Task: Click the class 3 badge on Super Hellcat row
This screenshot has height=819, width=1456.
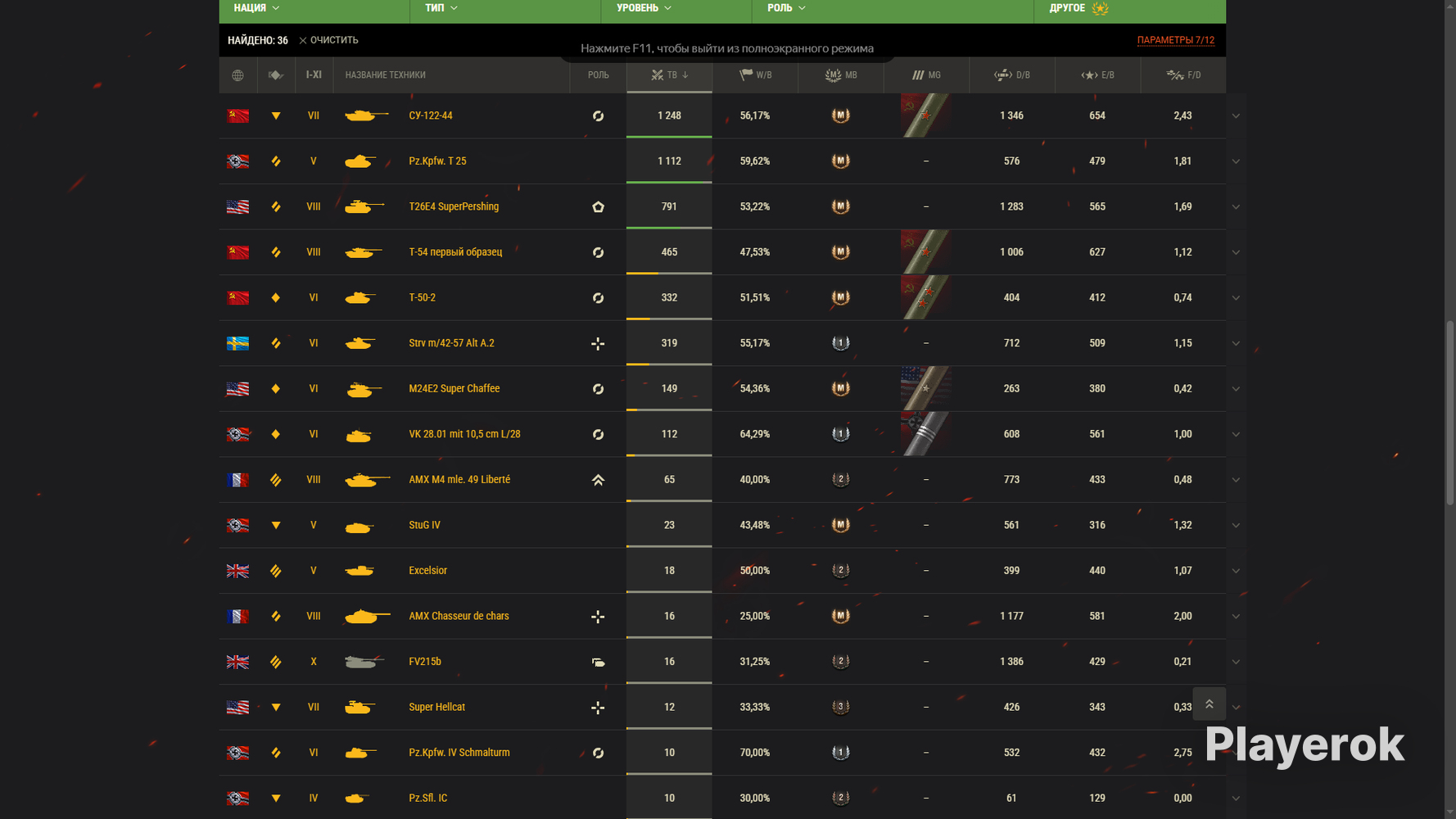Action: pos(841,707)
